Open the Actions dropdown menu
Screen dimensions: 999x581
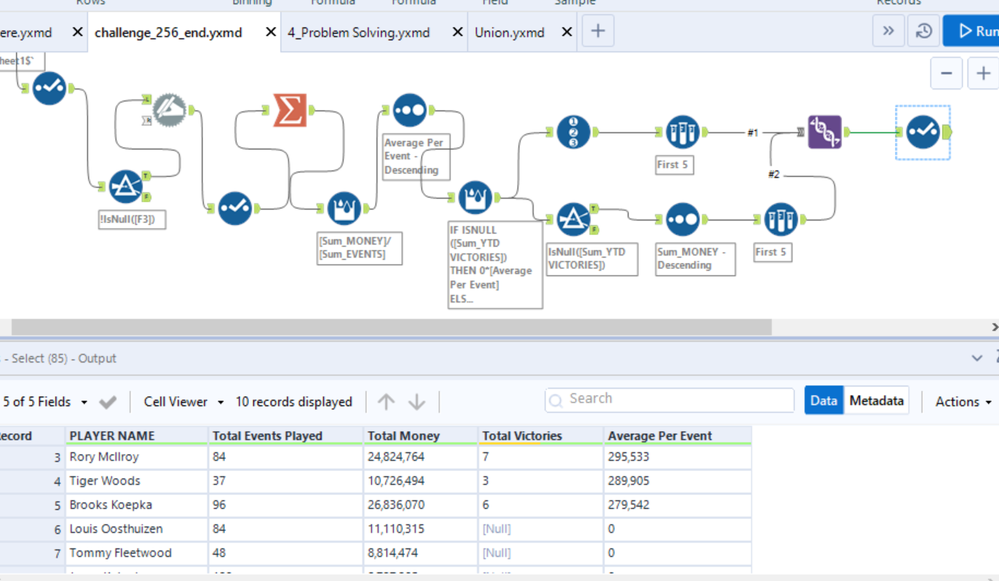pos(963,402)
